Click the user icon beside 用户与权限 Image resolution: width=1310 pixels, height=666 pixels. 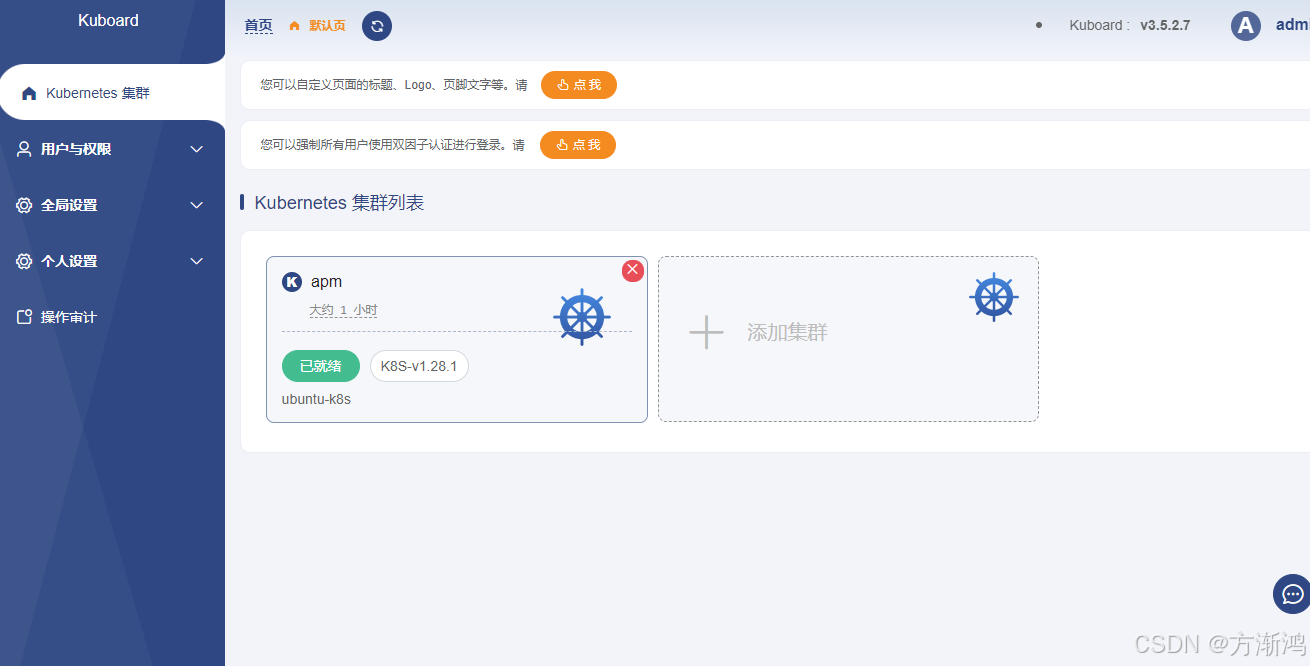25,149
